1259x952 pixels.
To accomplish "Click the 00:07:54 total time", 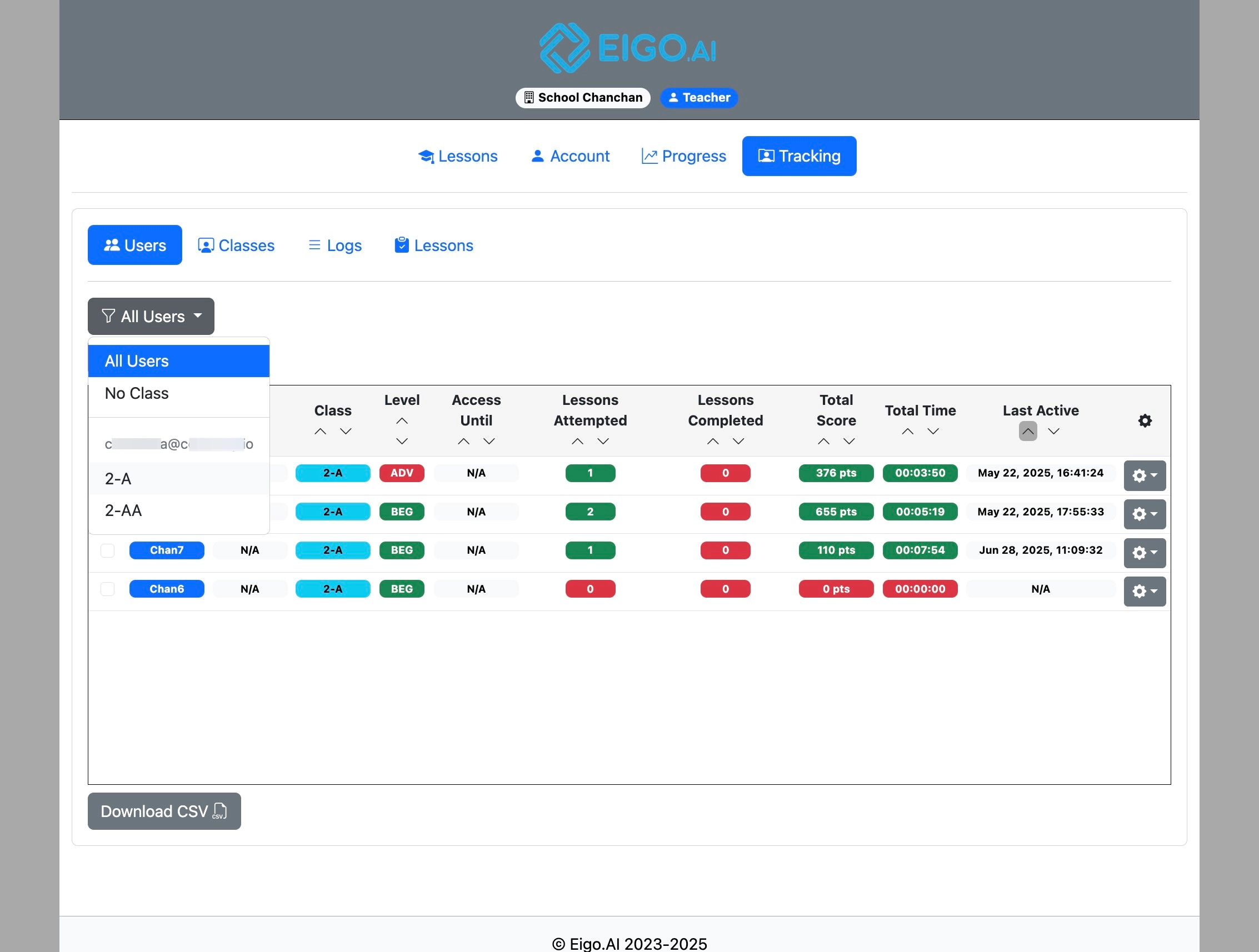I will point(920,550).
